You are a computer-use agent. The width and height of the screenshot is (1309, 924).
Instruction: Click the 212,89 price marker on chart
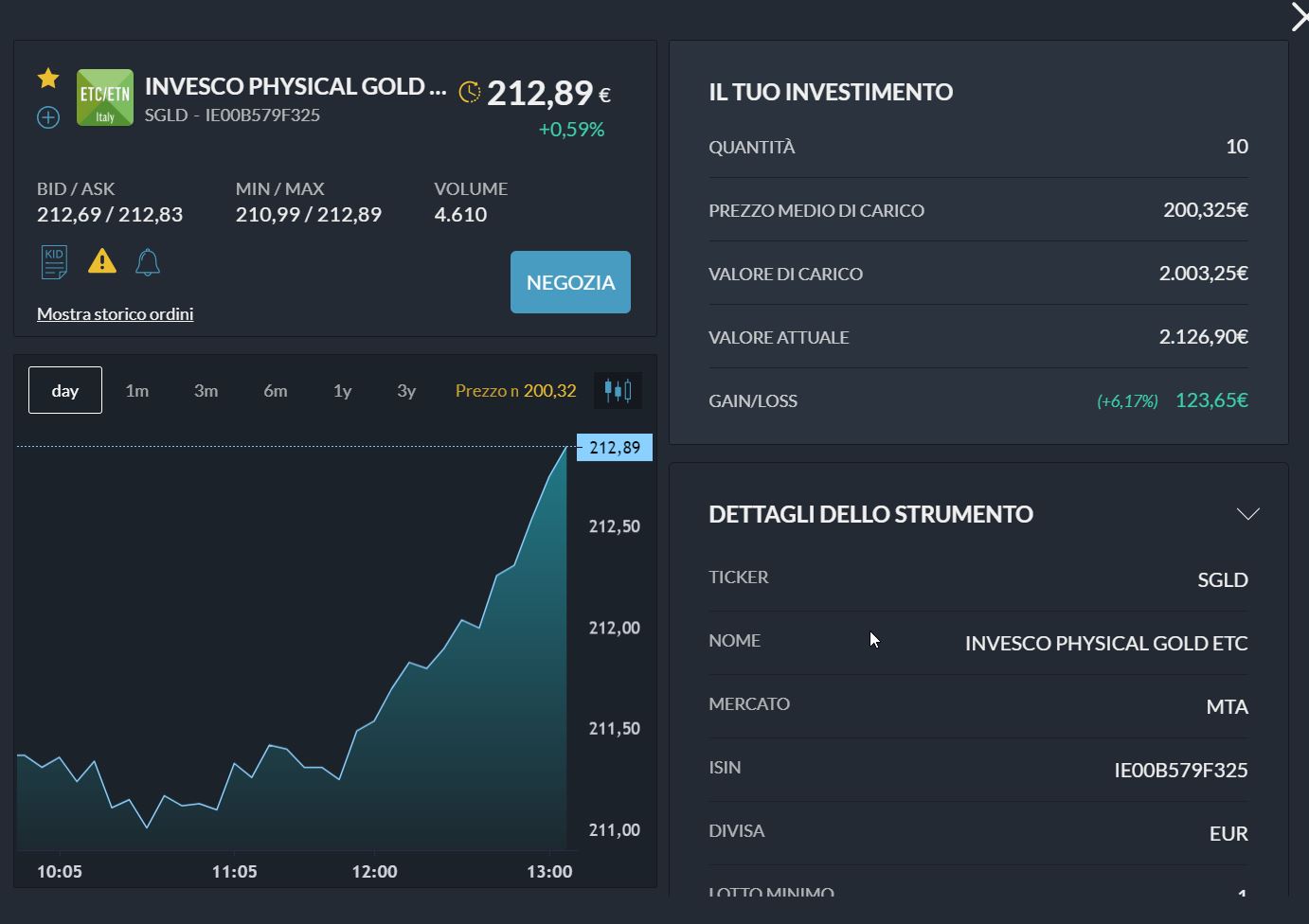pos(615,447)
